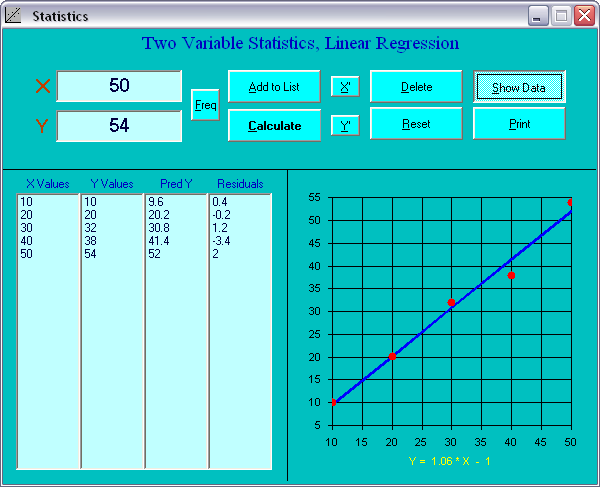Click the regression equation below the graph
Screen dimensions: 600x487
point(450,461)
